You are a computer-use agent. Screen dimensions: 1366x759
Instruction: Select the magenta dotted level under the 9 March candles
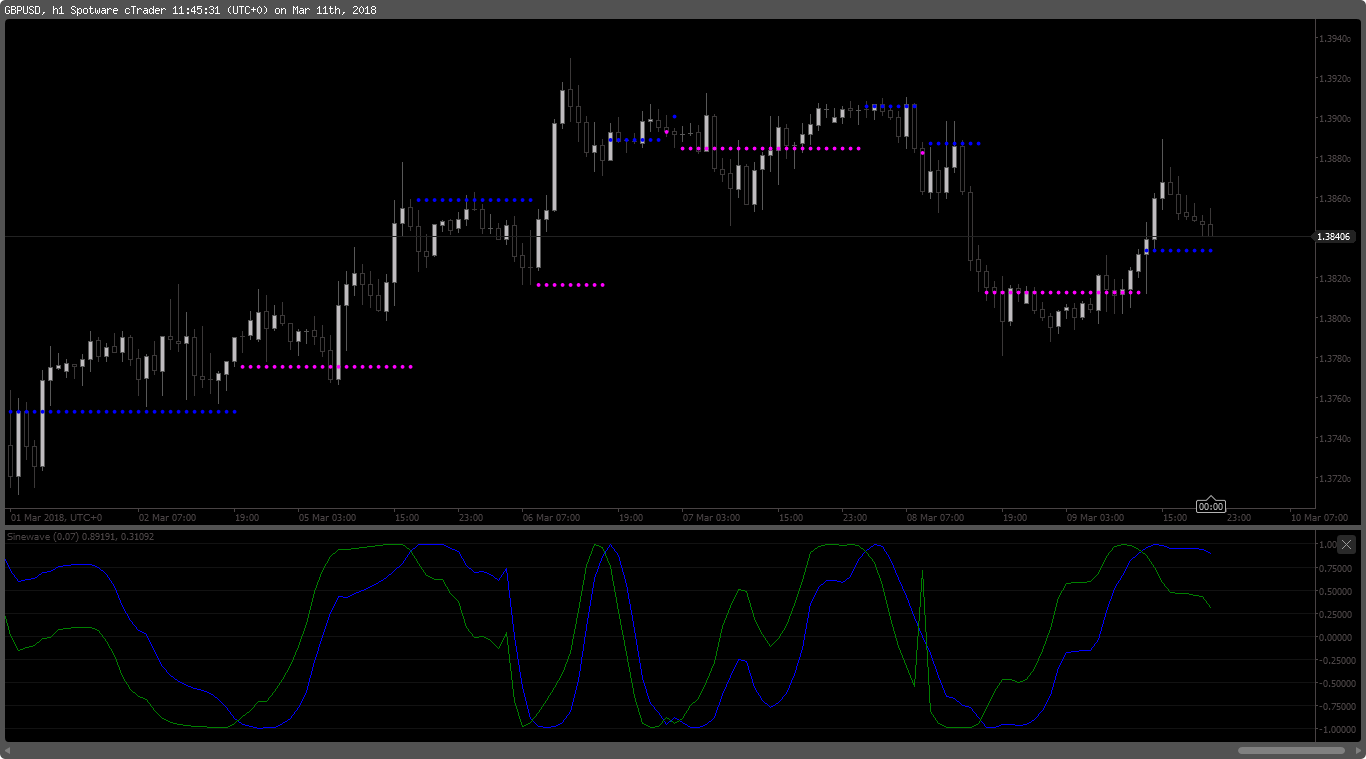(1063, 293)
